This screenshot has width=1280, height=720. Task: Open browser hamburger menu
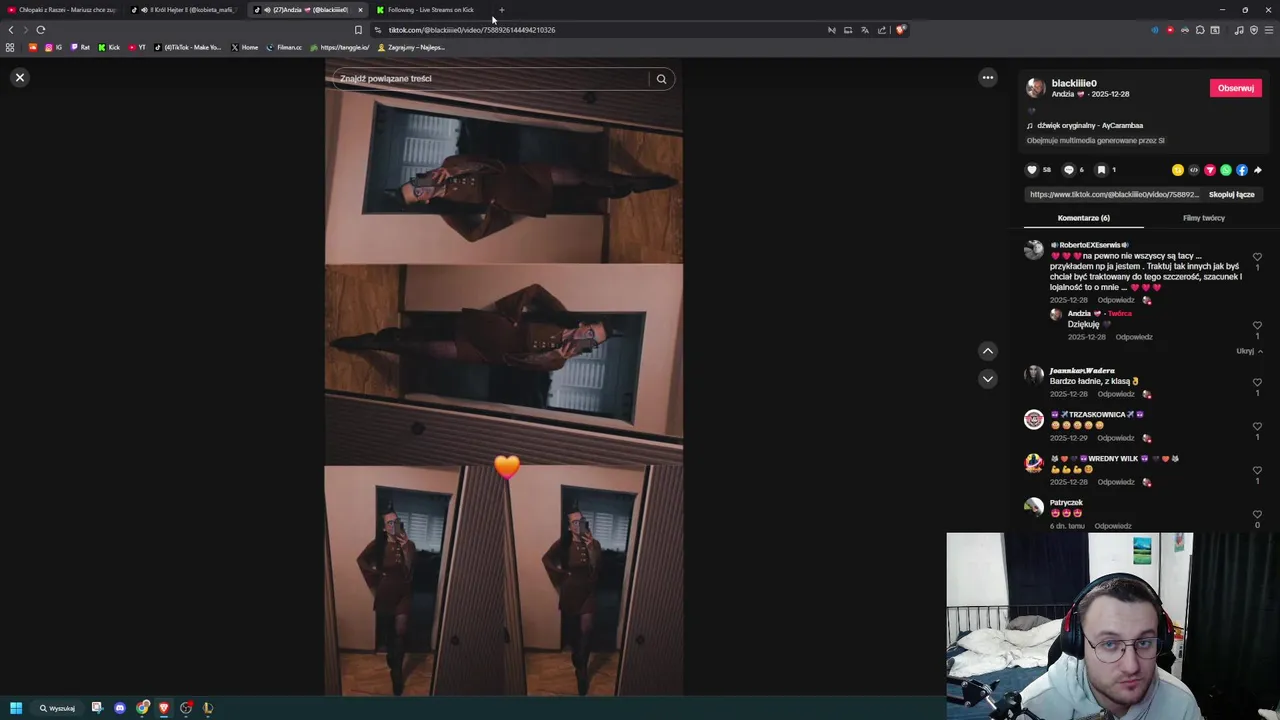tap(1269, 30)
